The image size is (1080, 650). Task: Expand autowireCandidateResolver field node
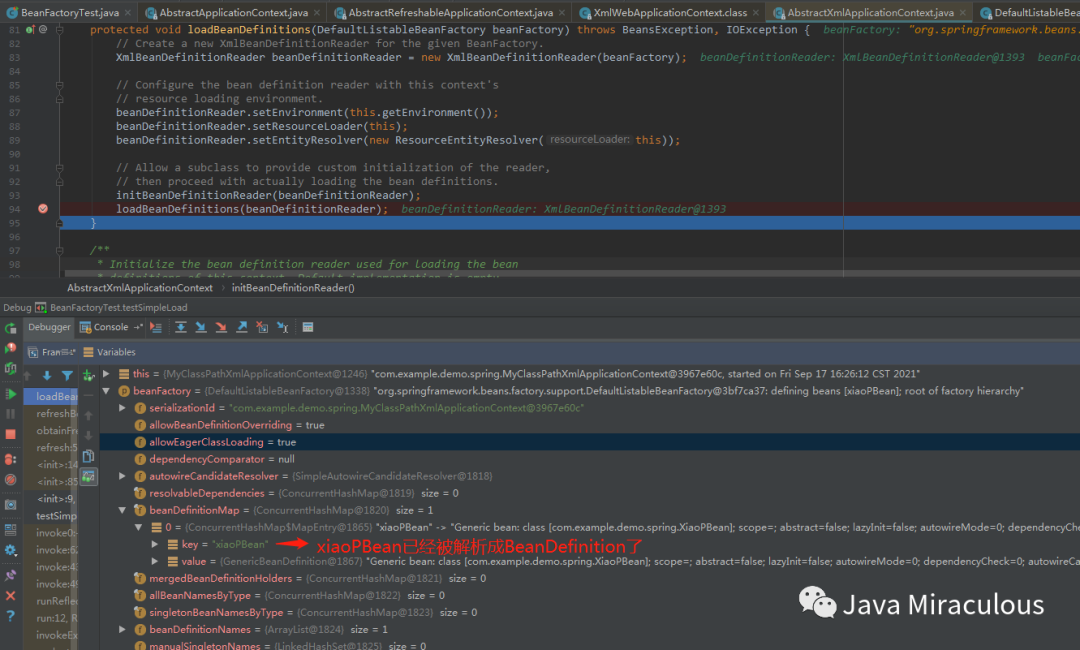(x=123, y=476)
